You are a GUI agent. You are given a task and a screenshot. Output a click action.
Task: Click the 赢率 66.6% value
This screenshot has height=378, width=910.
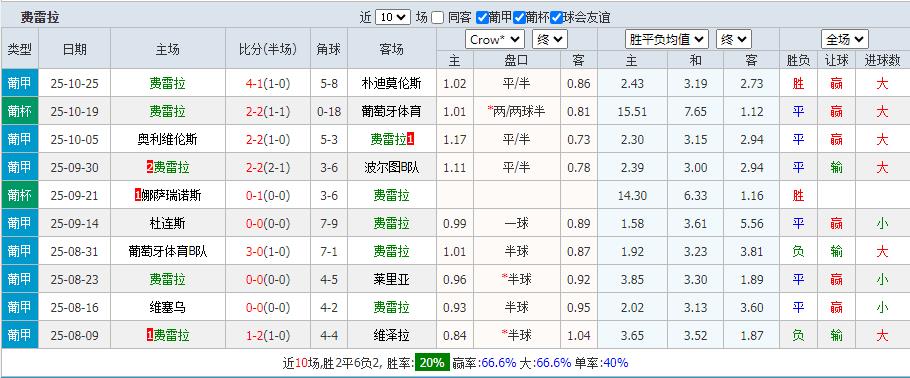pyautogui.click(x=499, y=363)
